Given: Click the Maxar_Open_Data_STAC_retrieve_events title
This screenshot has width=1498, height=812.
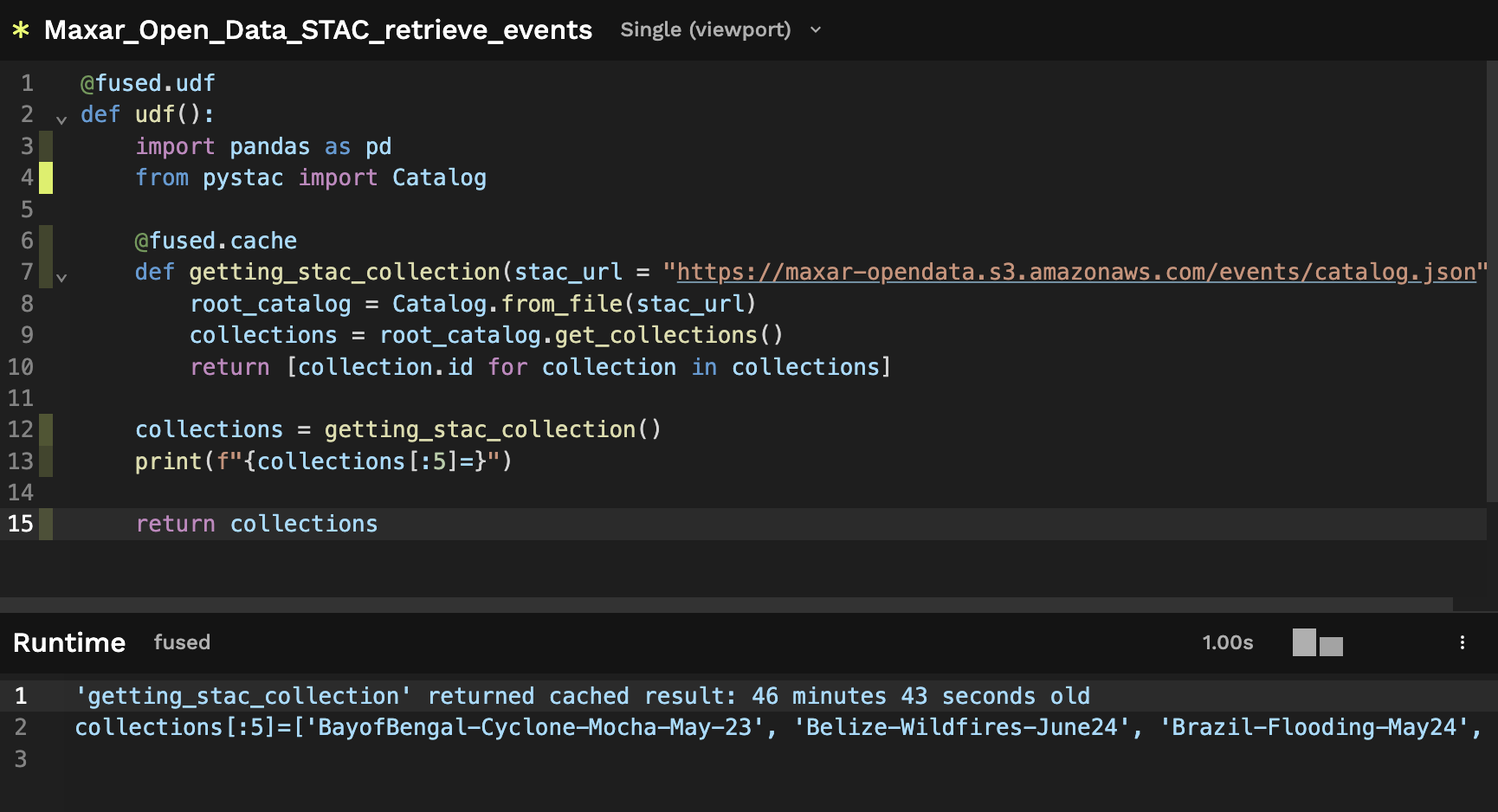Looking at the screenshot, I should (x=318, y=30).
